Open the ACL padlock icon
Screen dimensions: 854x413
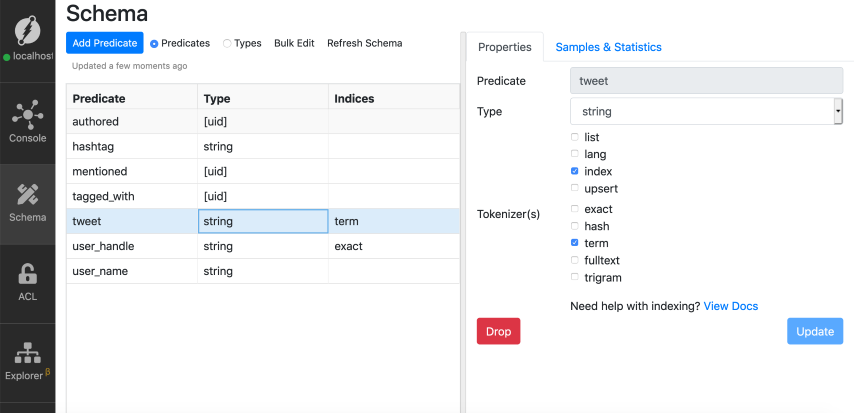[x=28, y=280]
